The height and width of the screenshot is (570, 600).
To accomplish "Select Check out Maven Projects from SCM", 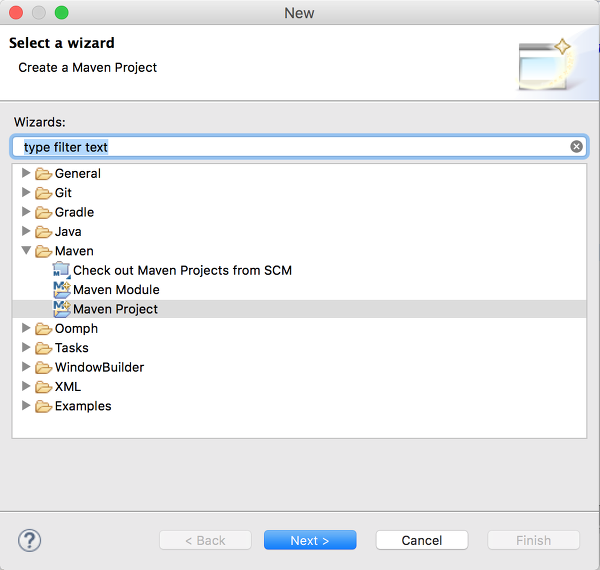I will click(x=182, y=270).
